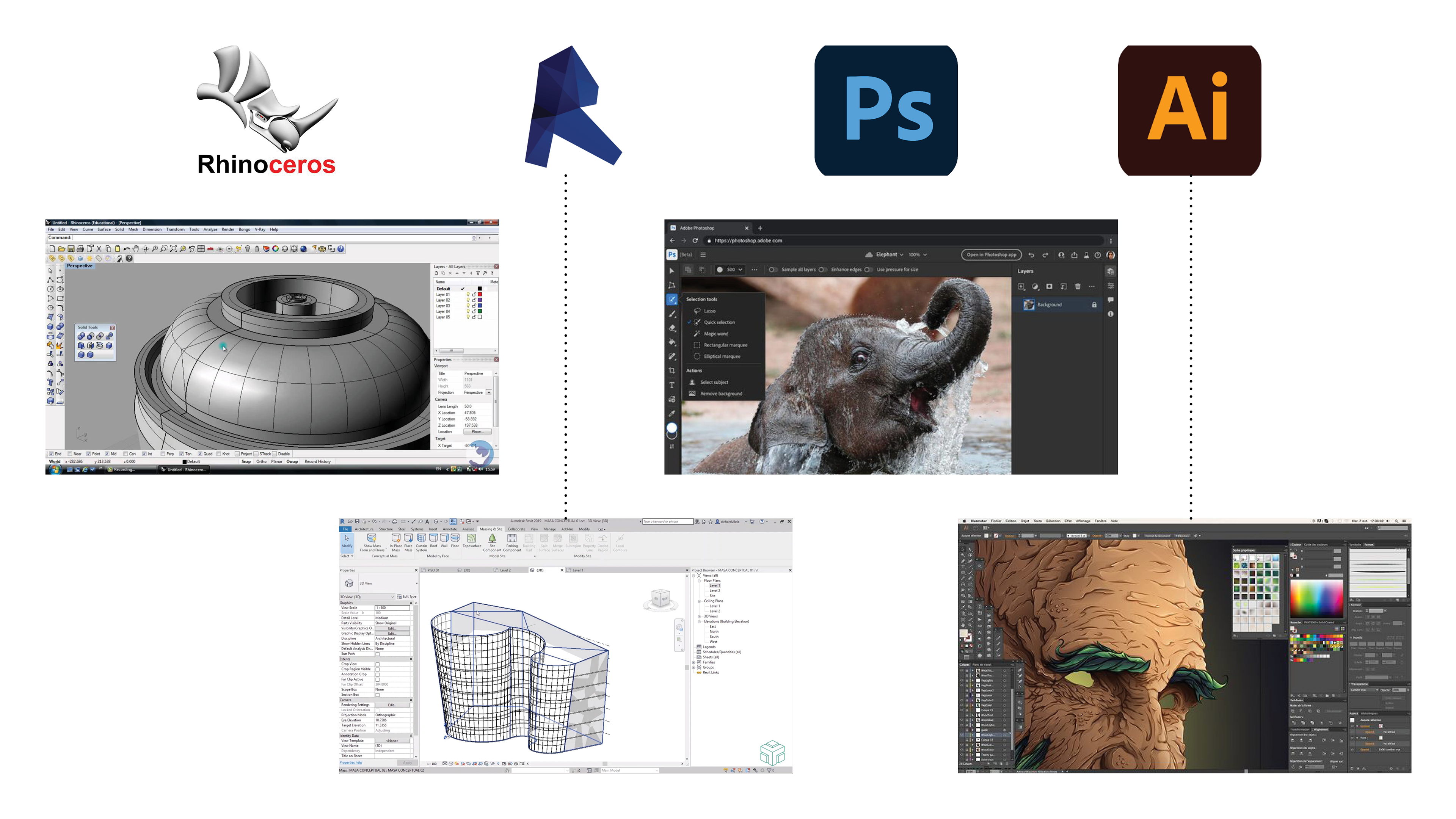Click Layer 01 red color swatch in Rhino

coord(480,295)
